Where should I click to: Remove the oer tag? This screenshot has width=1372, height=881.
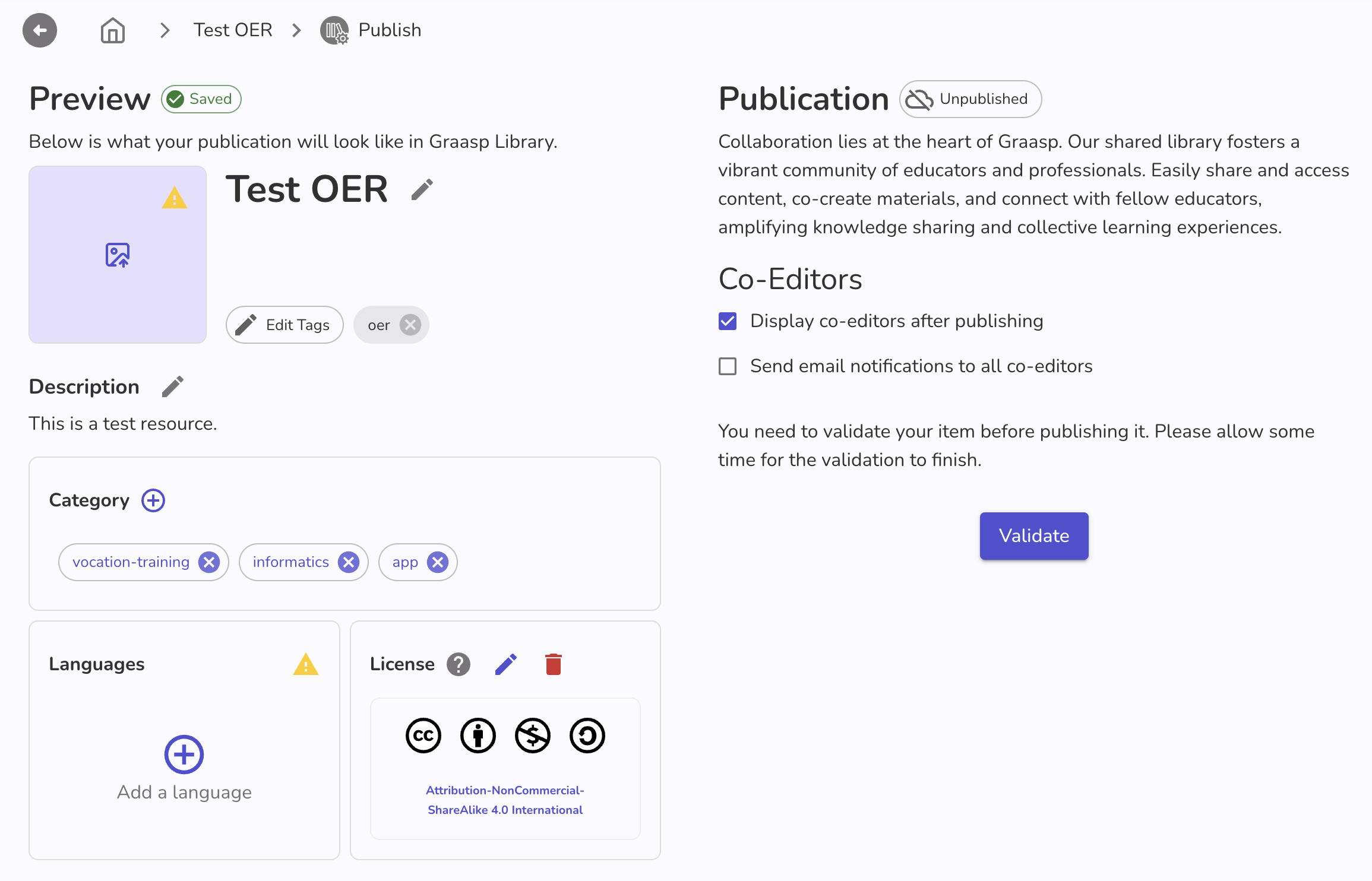[x=409, y=324]
